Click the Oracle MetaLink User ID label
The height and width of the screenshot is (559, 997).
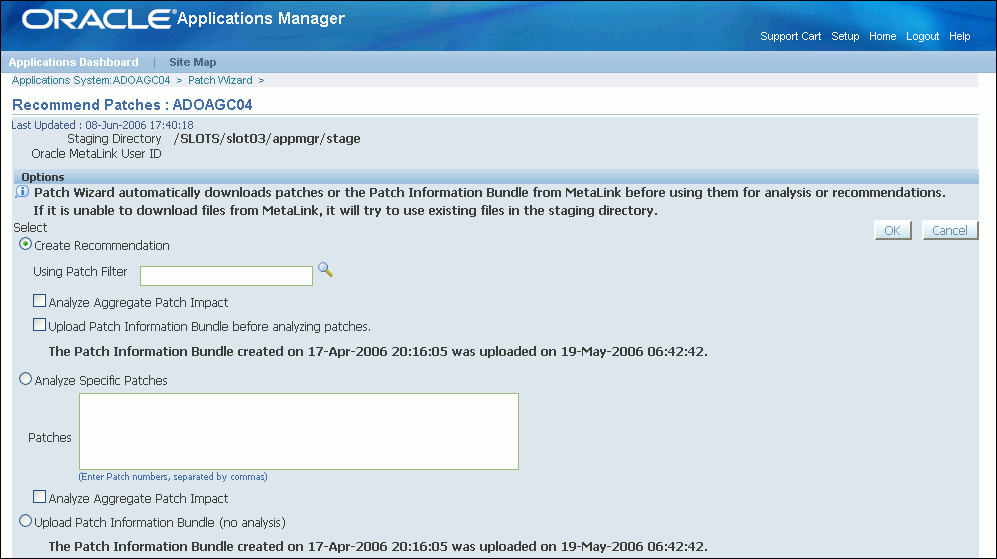pyautogui.click(x=97, y=154)
